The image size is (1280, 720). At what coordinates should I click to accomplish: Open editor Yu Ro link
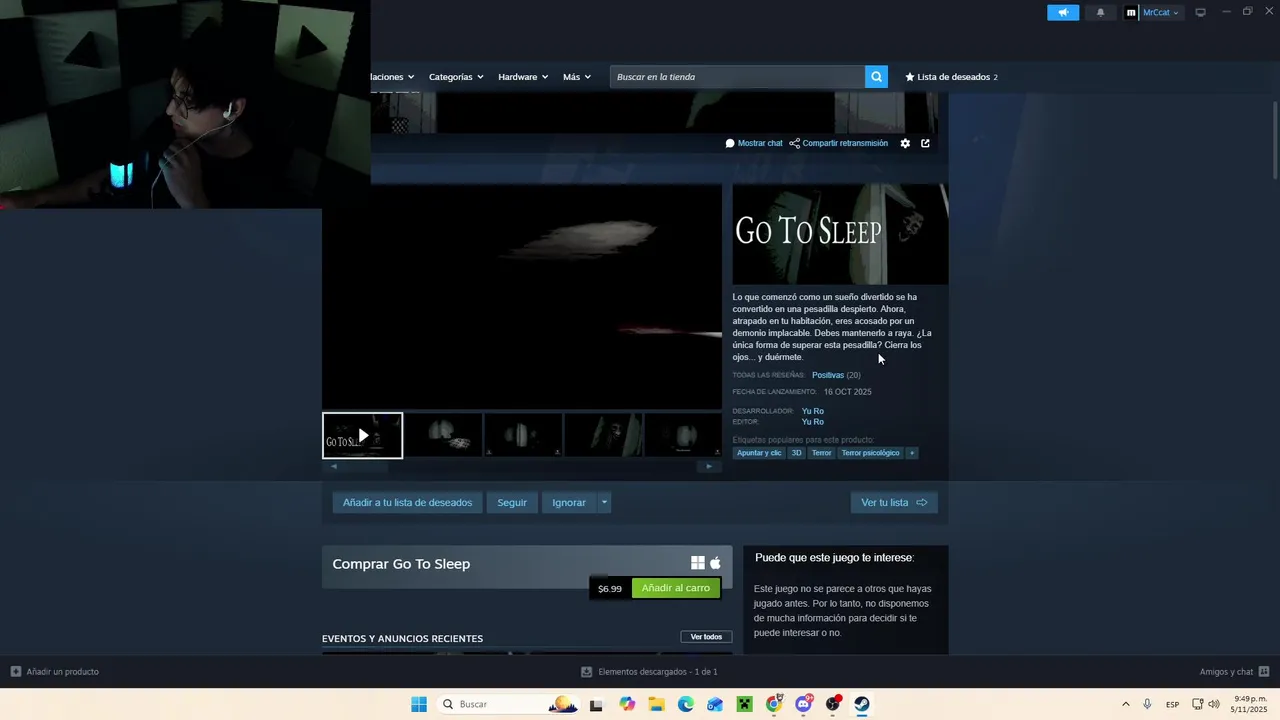tap(812, 422)
